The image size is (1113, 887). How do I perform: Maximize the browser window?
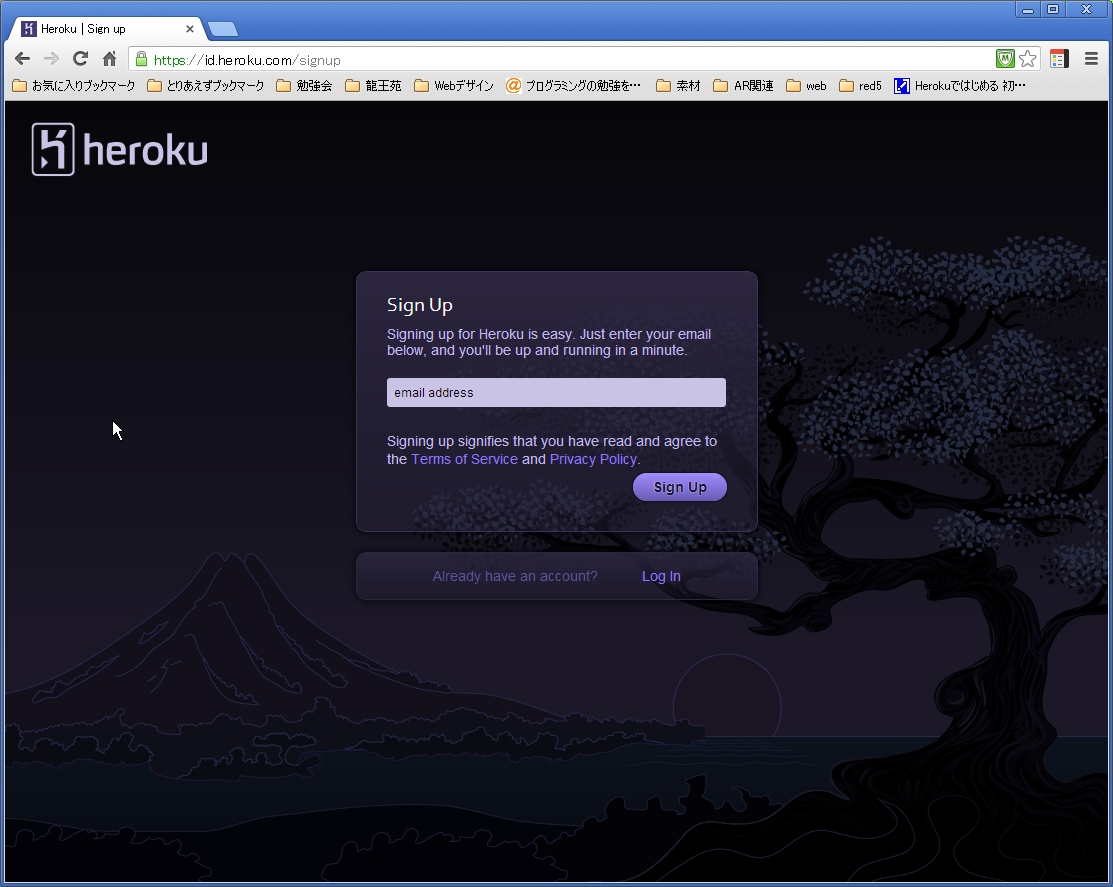[1053, 9]
